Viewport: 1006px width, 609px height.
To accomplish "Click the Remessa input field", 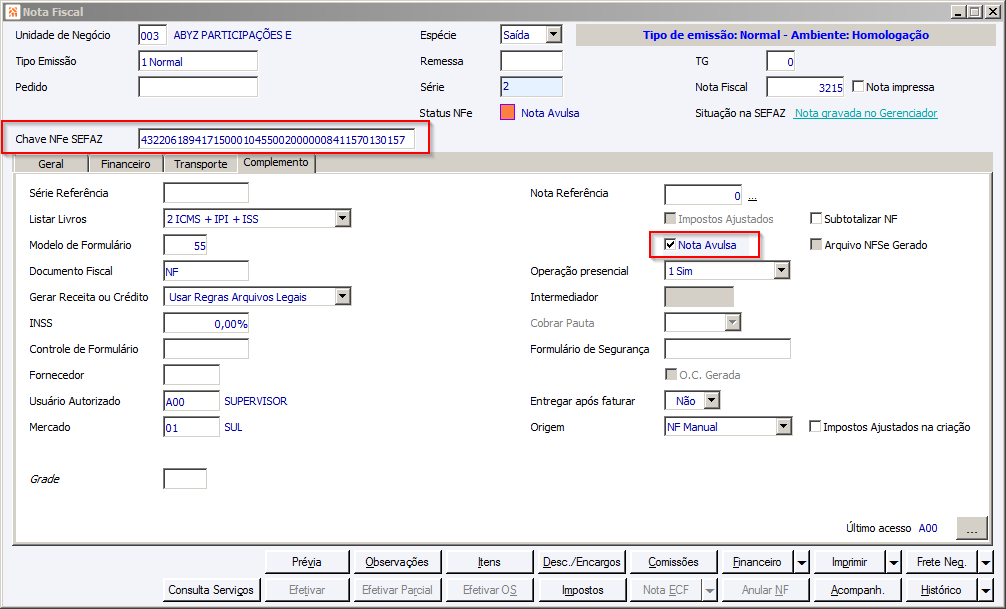I will [x=531, y=61].
